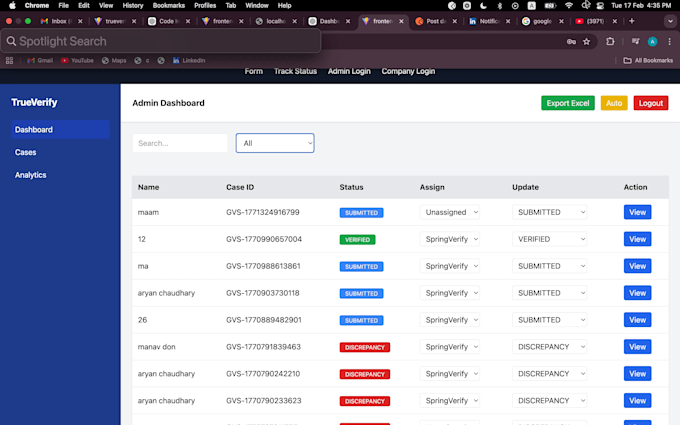Open the apps grid icon in bookmarks bar
This screenshot has height=425, width=680.
(x=9, y=61)
